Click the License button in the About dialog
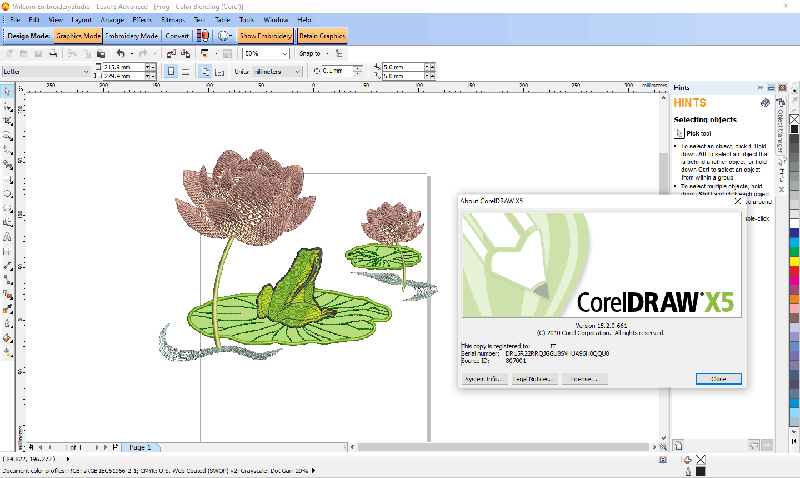Screen dimensions: 800x478 (x=584, y=379)
